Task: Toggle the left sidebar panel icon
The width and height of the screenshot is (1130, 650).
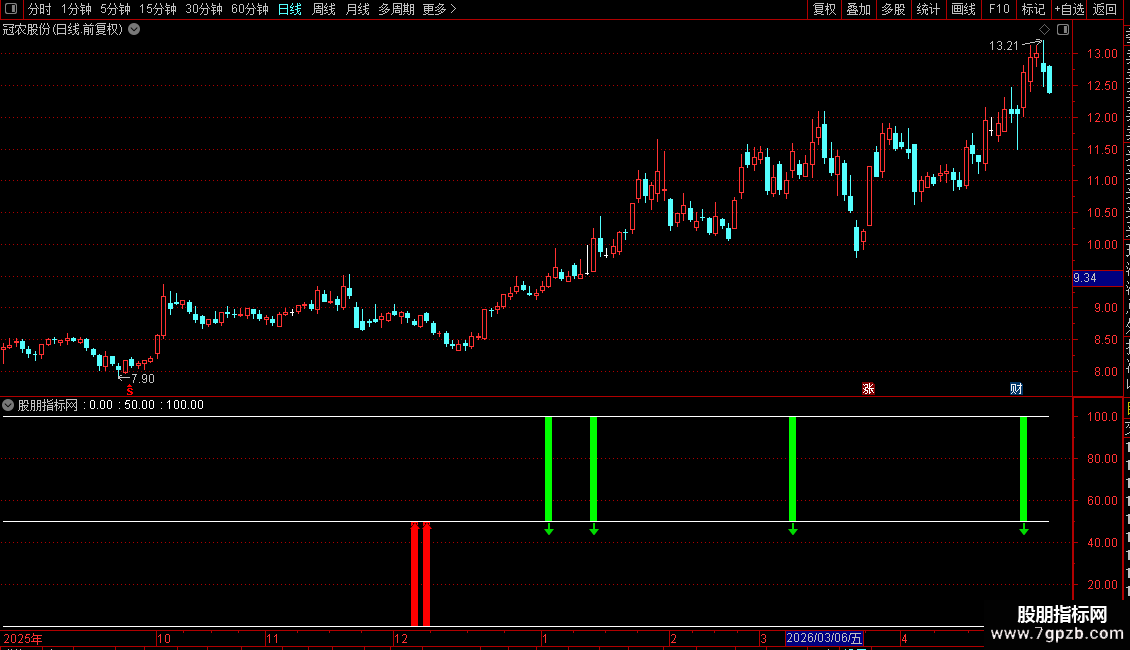Action: 10,9
